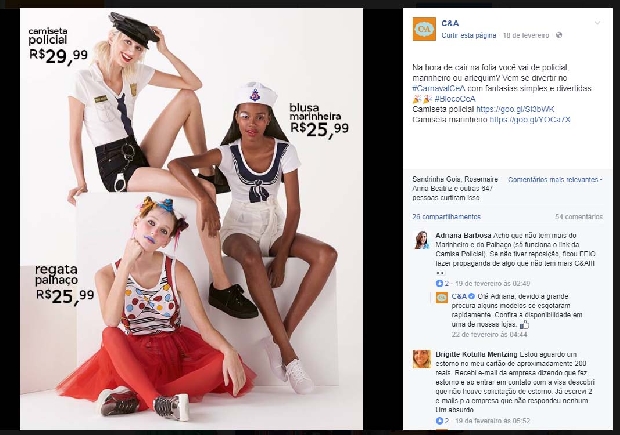Click the carnival costumes photo
Screen dimensions: 620x435
191,219
